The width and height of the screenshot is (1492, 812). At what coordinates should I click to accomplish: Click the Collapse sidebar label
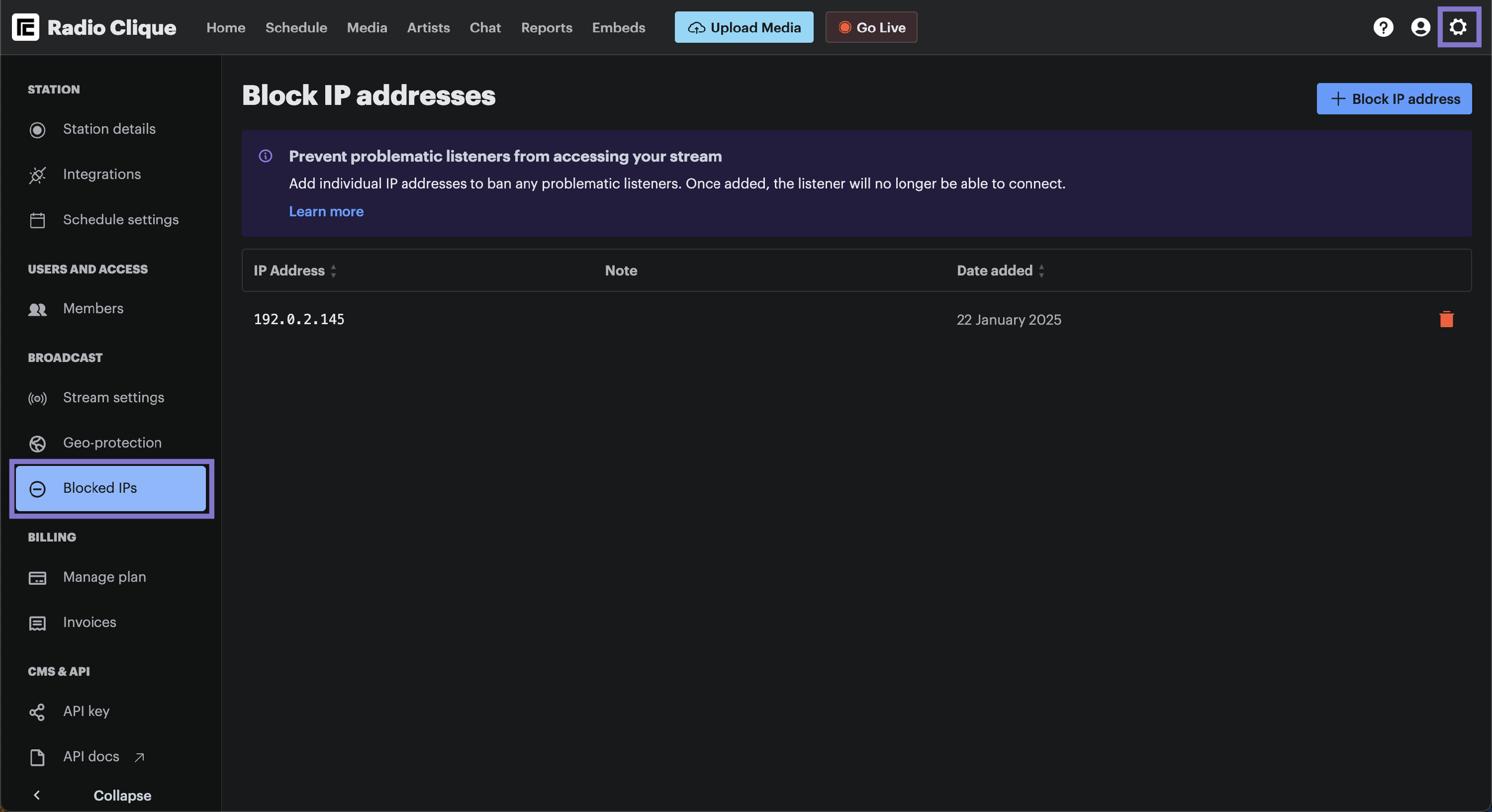[x=122, y=795]
